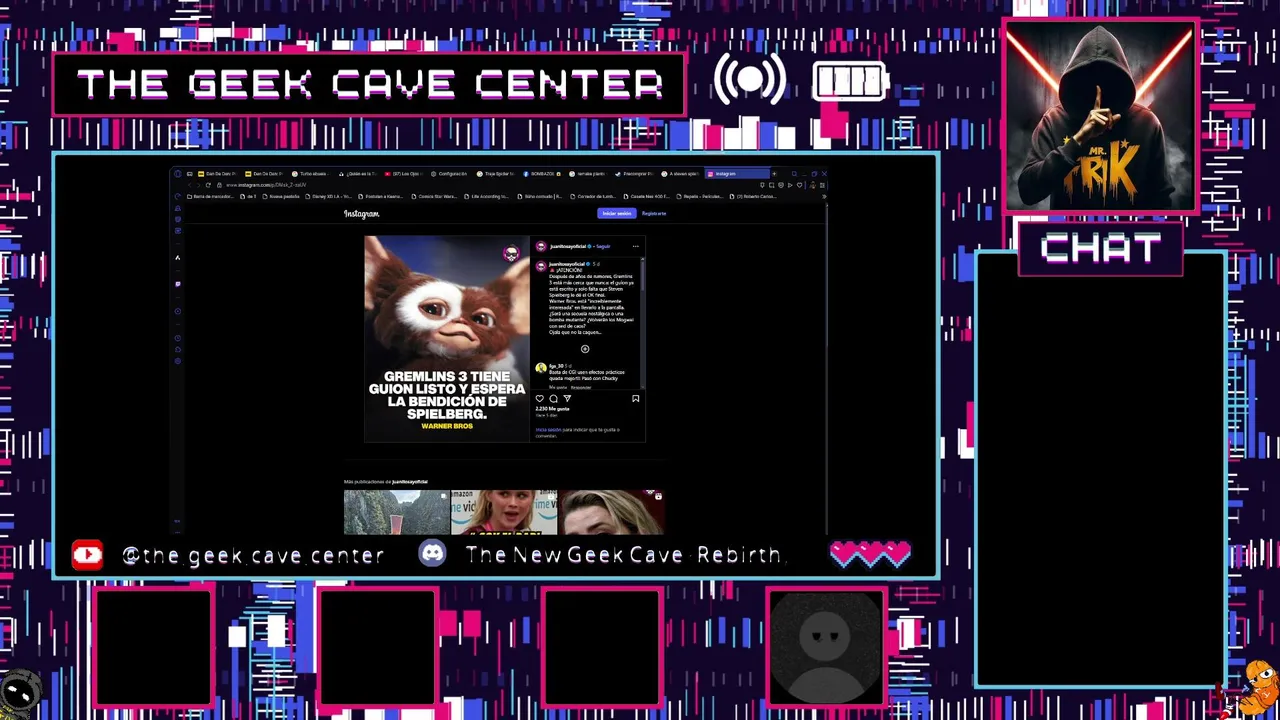The image size is (1280, 720).
Task: Switch to the ¿Quién es la... browser tab
Action: 359,174
